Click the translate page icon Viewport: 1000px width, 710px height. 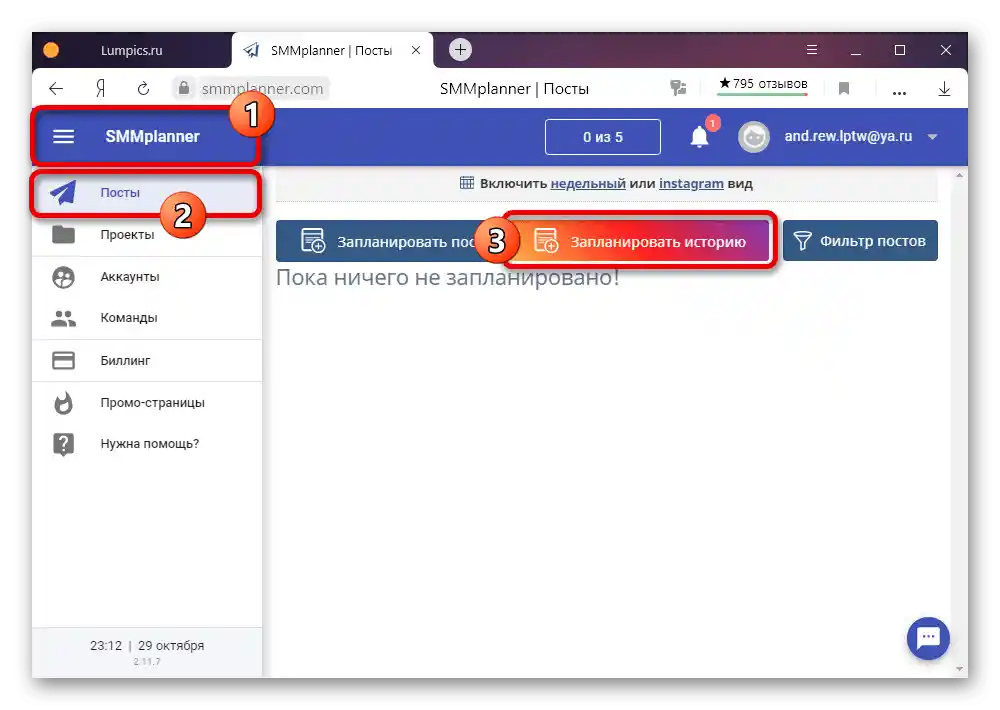[x=678, y=88]
